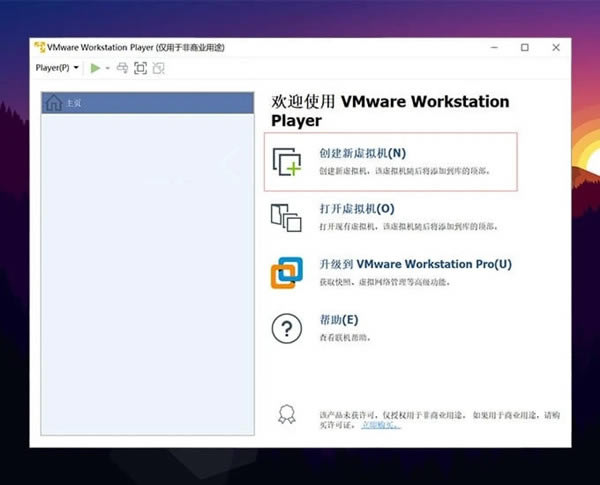600x485 pixels.
Task: Expand the power options dropdown arrow
Action: coord(108,68)
